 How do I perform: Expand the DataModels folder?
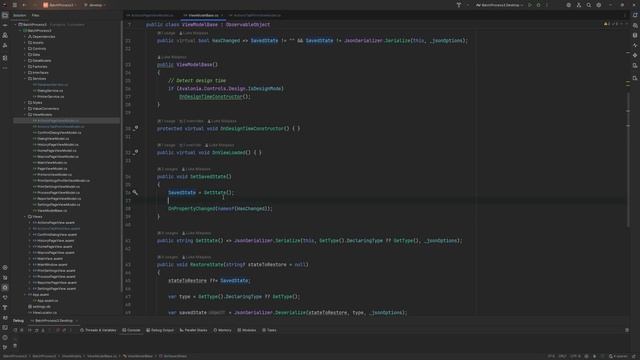coord(25,60)
